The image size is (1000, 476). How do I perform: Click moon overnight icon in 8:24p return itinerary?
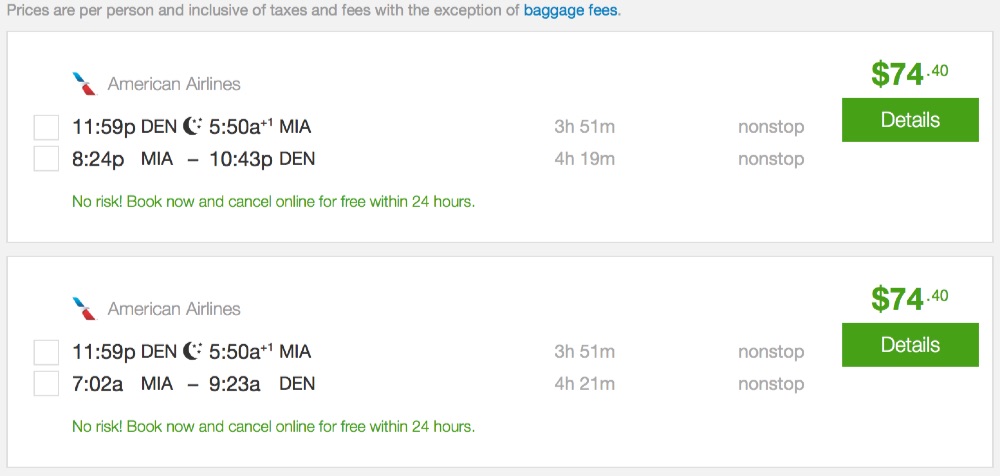point(192,127)
